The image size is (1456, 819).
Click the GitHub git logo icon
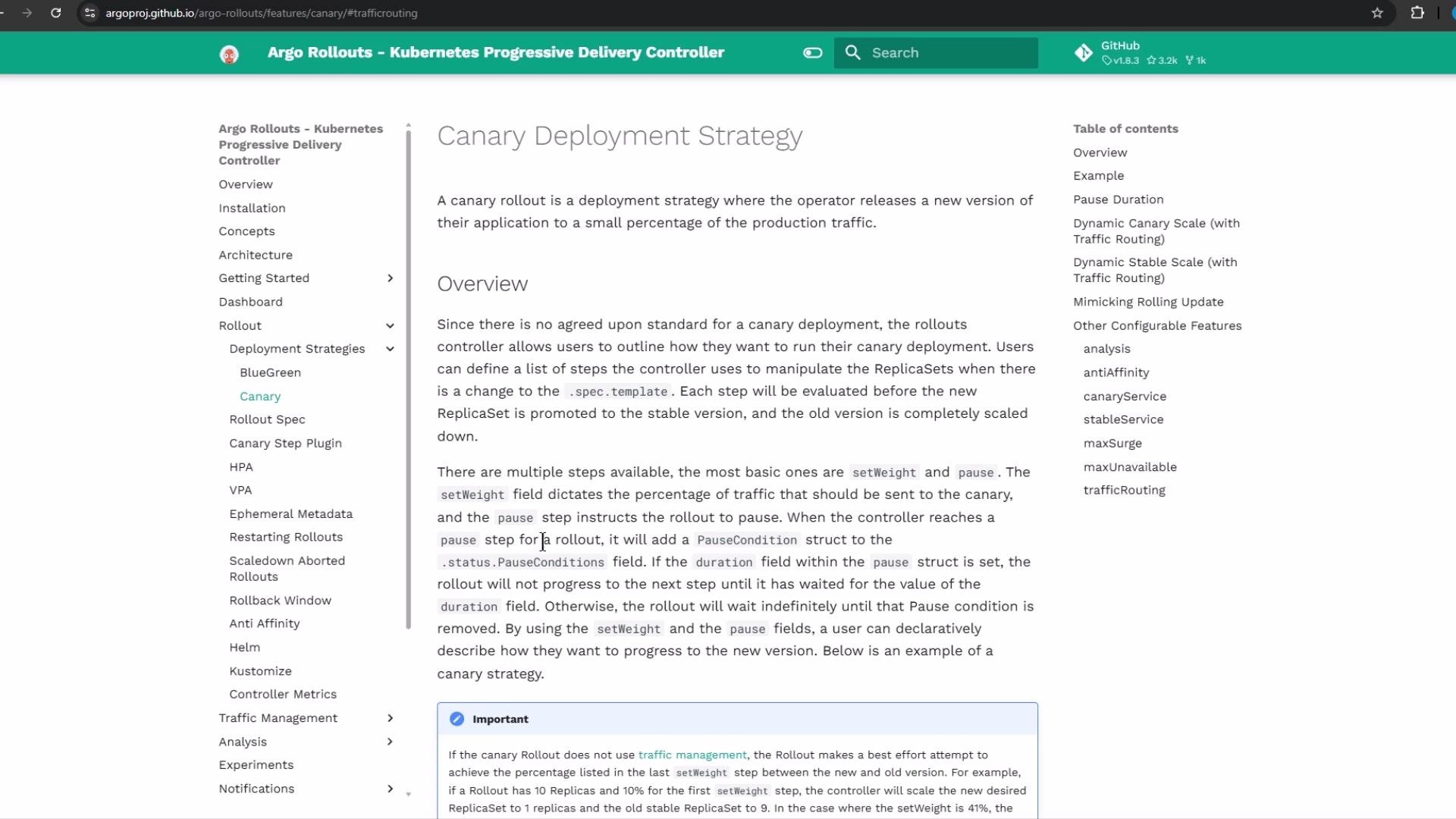1084,53
